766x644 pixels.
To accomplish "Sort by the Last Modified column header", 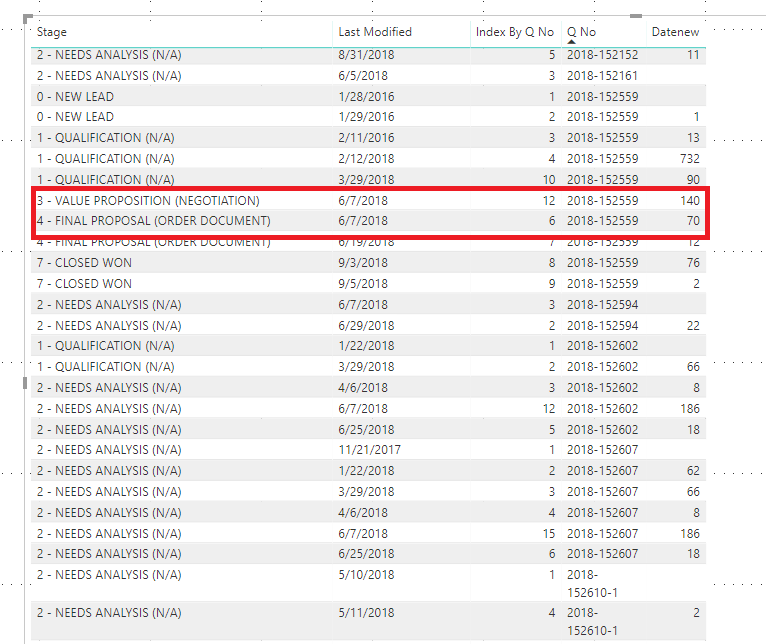I will coord(375,32).
